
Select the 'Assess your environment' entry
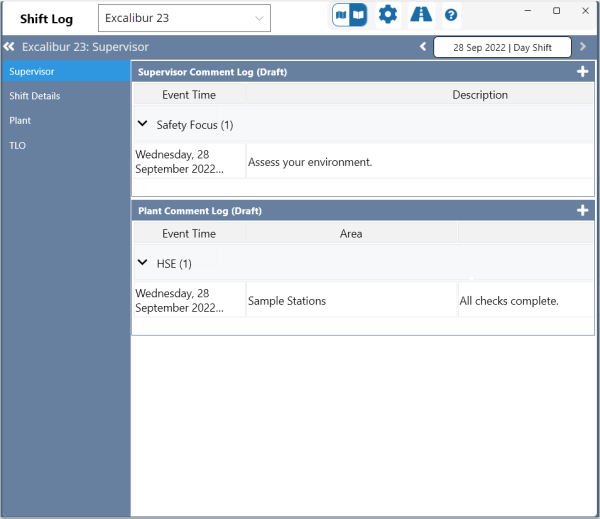click(x=310, y=162)
